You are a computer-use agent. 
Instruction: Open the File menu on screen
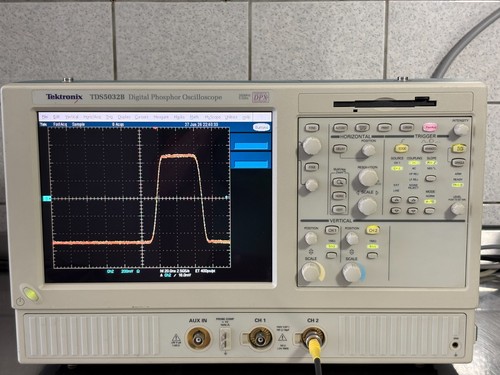(45, 117)
